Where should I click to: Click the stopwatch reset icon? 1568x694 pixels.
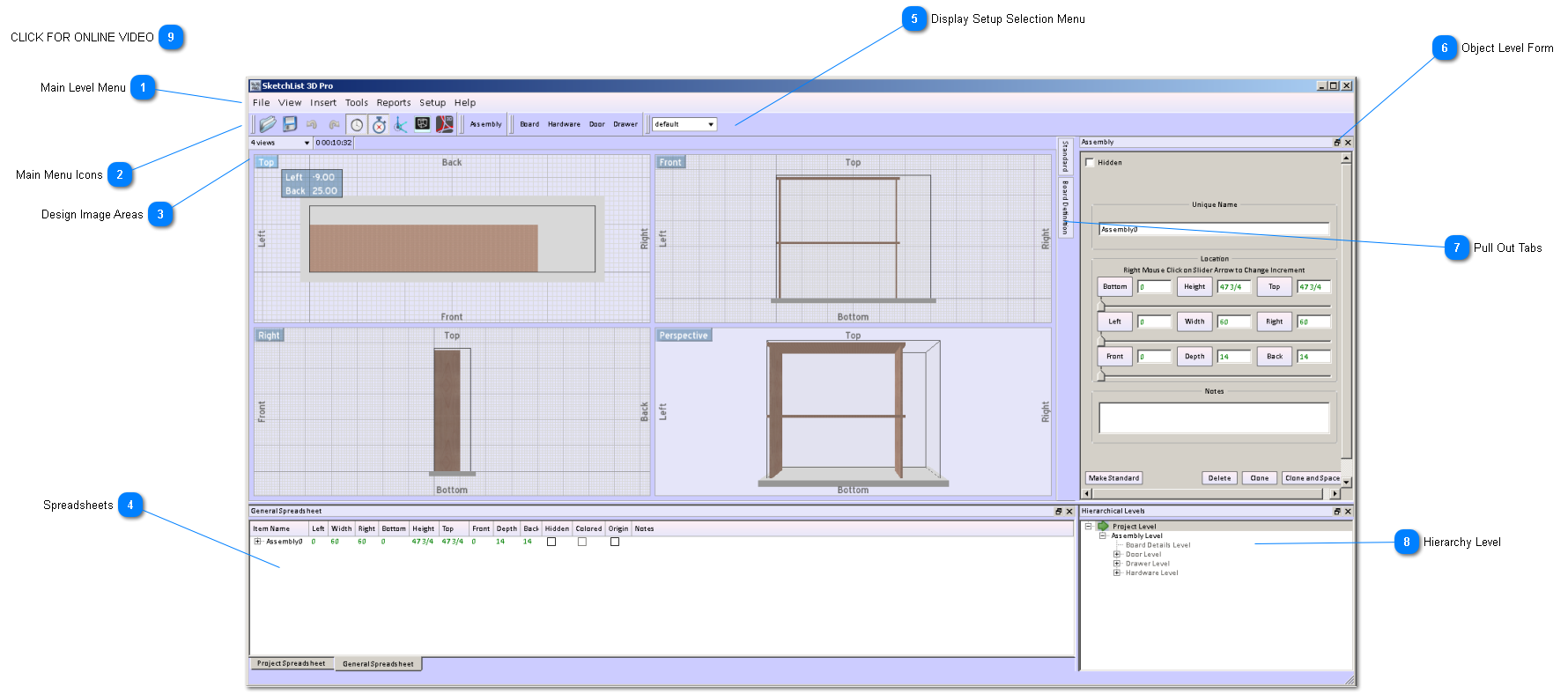coord(379,124)
